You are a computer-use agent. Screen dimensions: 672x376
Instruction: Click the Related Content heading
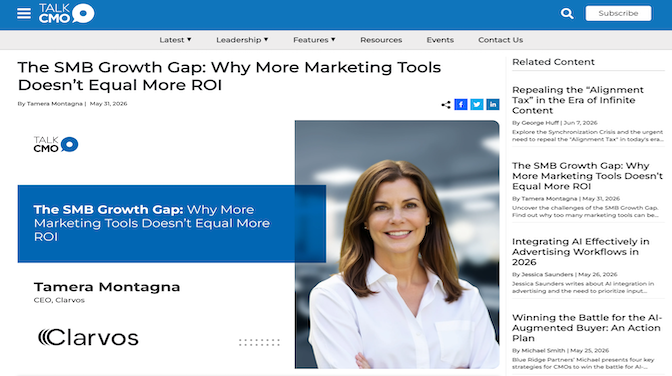553,62
